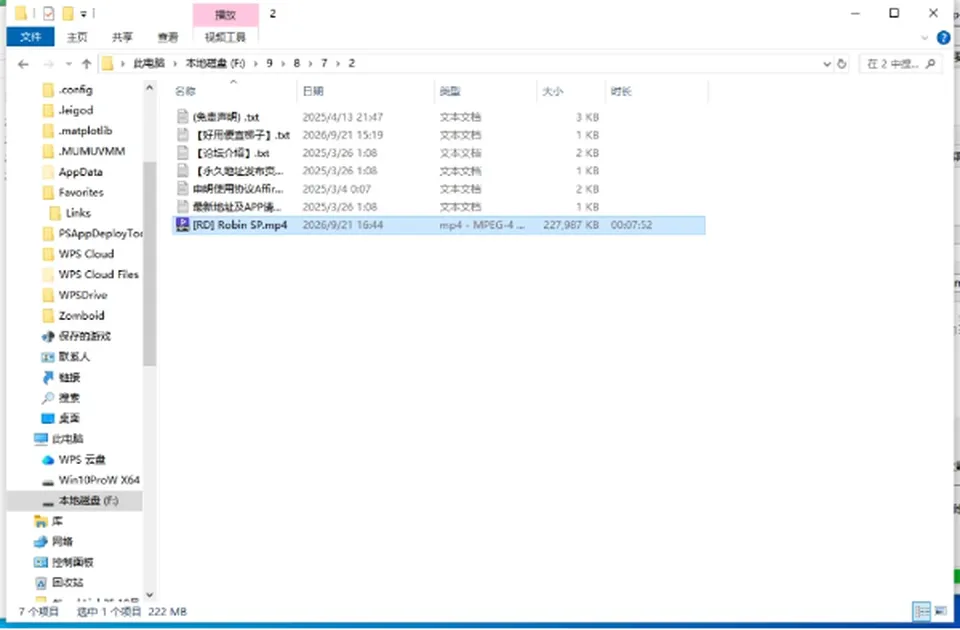Switch to details view layout icon

(x=921, y=611)
